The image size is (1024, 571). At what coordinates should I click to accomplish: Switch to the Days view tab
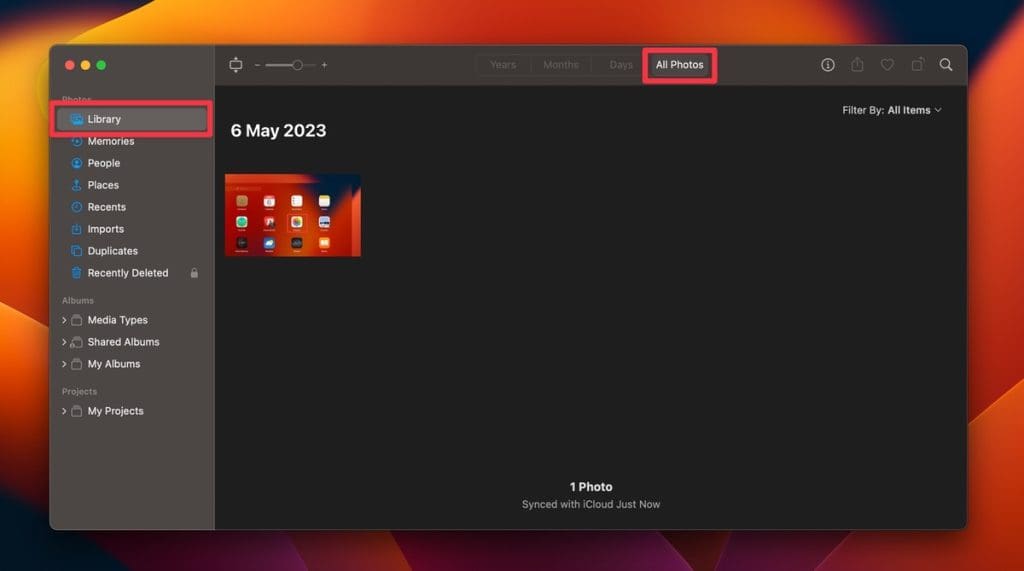620,65
